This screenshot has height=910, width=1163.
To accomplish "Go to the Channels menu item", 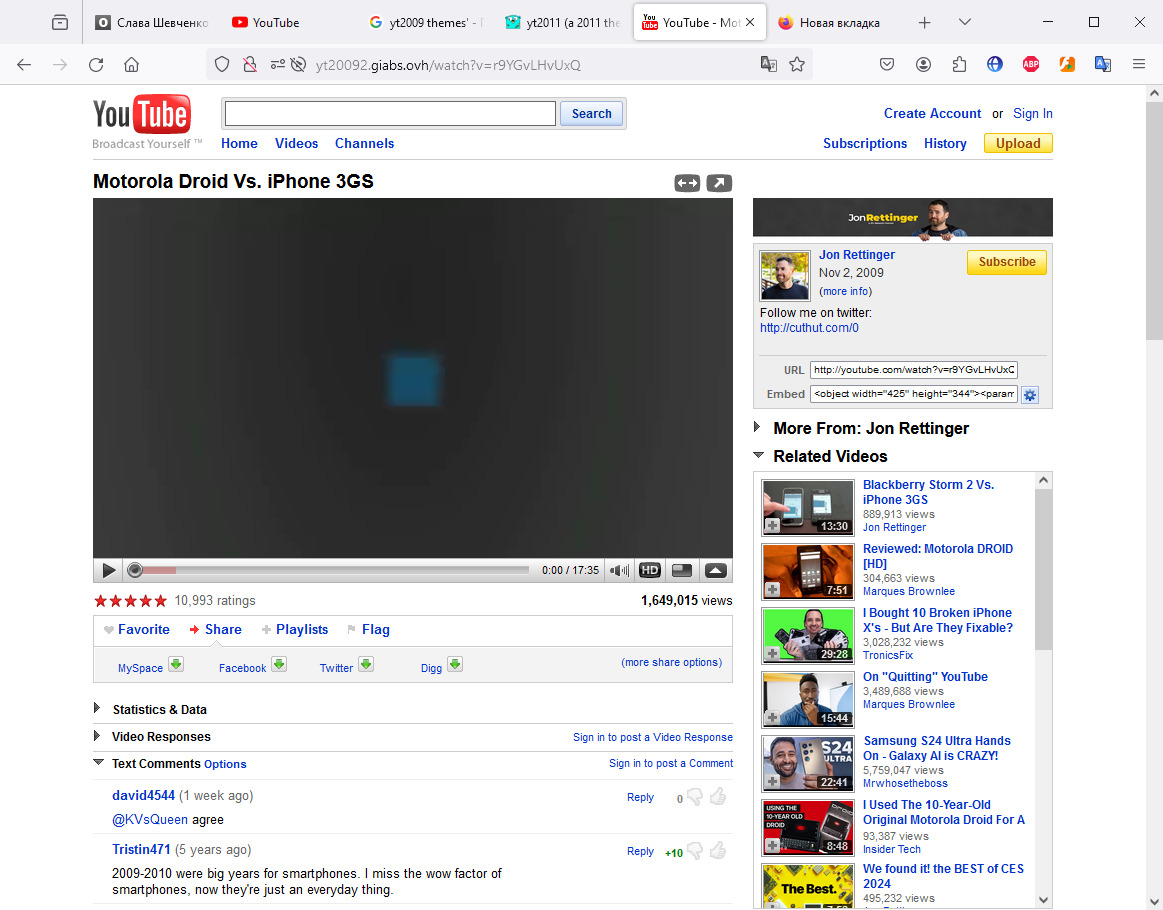I will (364, 143).
